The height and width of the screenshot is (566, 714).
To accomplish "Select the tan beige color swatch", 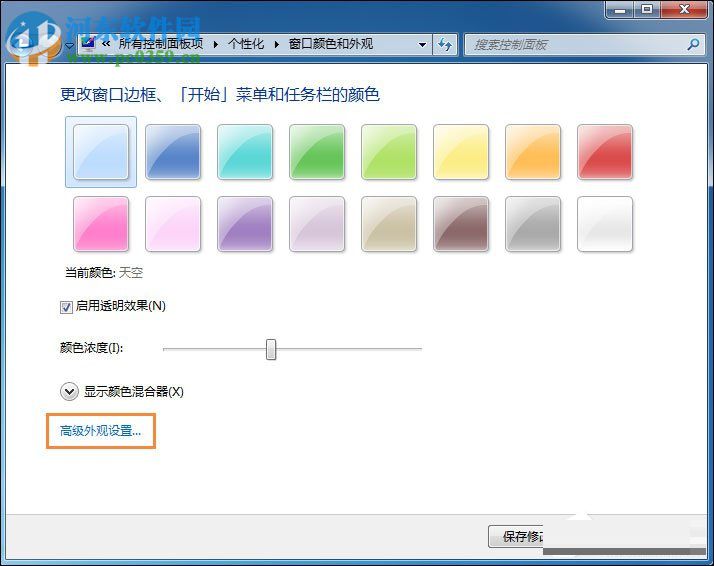I will [x=389, y=224].
